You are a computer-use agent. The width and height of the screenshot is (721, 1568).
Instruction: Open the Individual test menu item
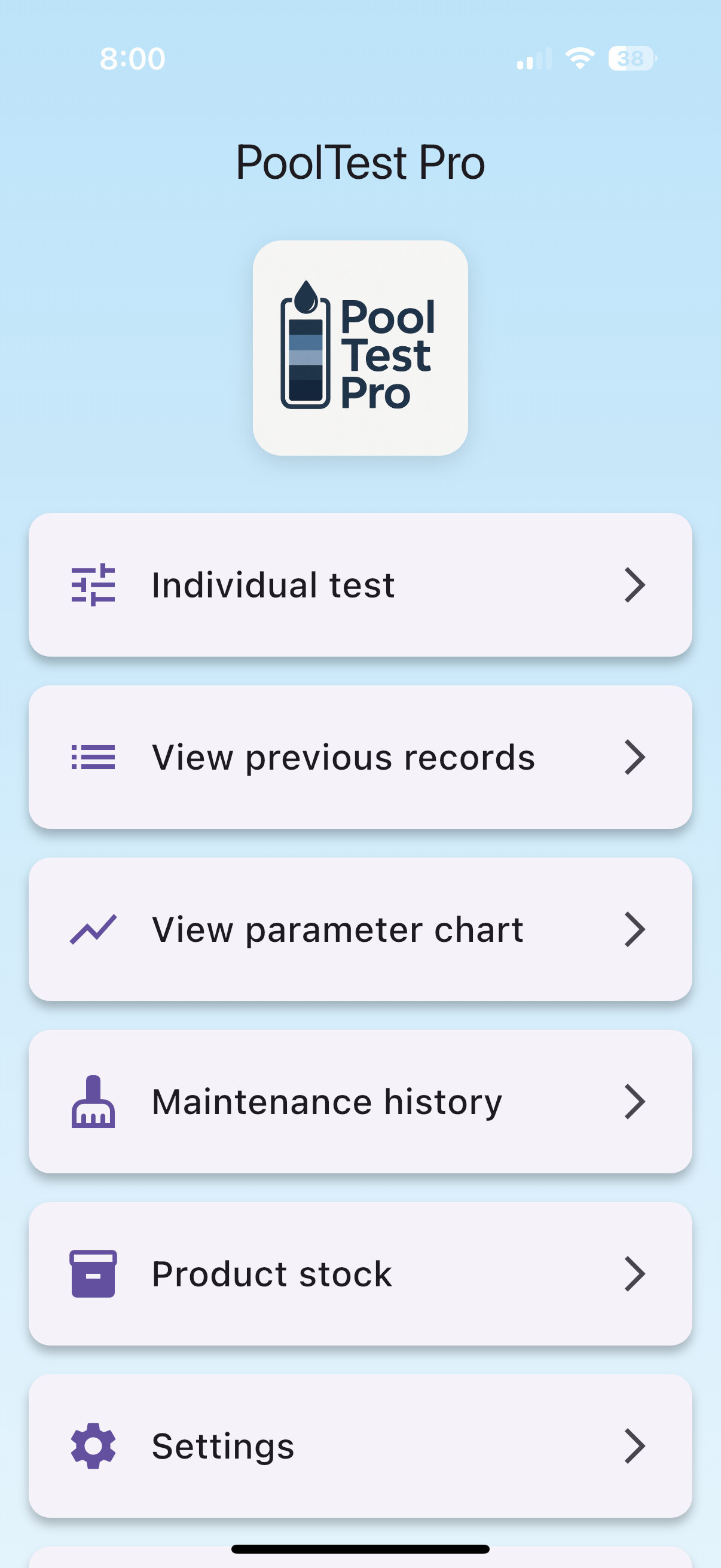click(360, 585)
